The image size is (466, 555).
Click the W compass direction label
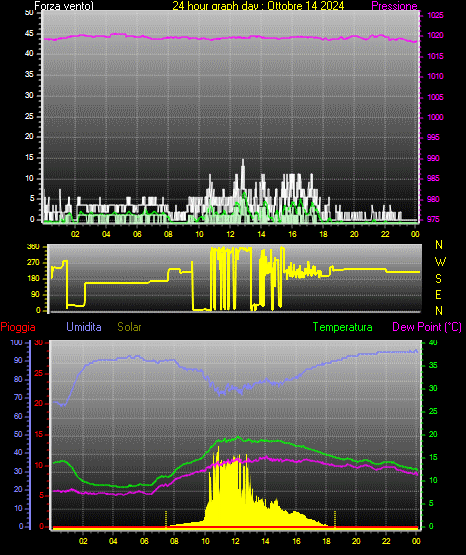[x=440, y=262]
